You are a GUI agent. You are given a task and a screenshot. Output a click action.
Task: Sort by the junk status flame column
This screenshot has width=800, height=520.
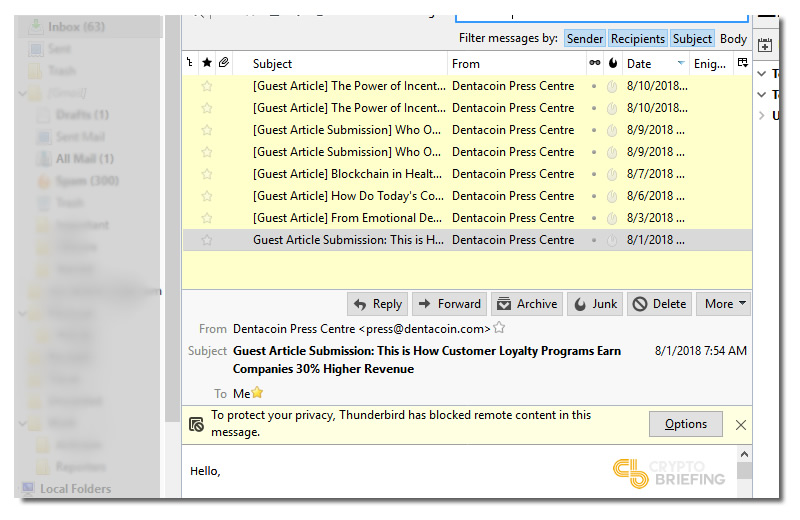tap(613, 63)
